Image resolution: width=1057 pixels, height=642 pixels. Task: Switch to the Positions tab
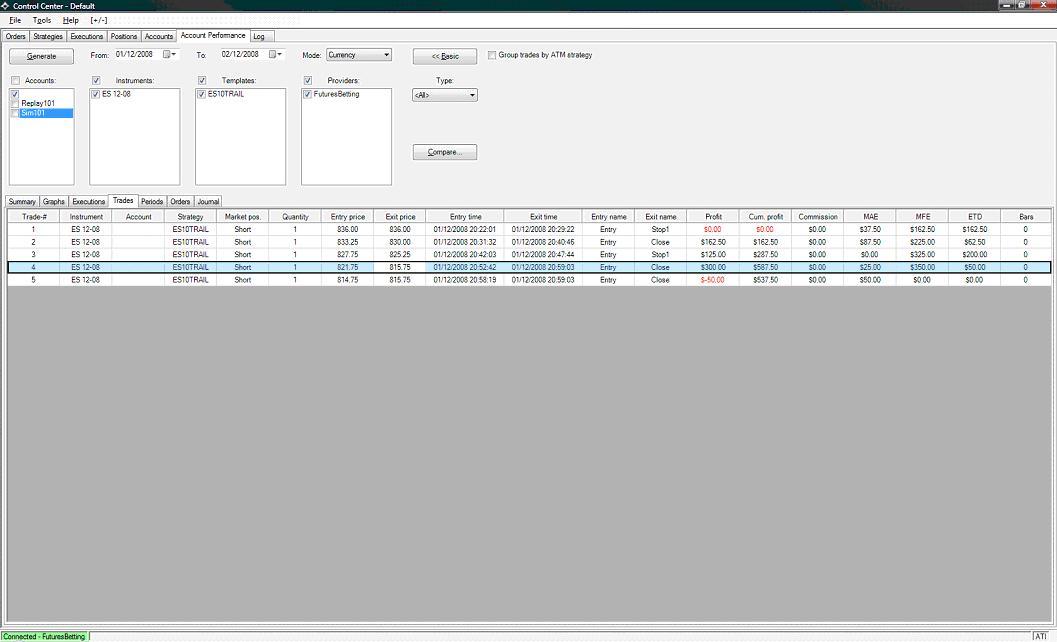pyautogui.click(x=124, y=36)
